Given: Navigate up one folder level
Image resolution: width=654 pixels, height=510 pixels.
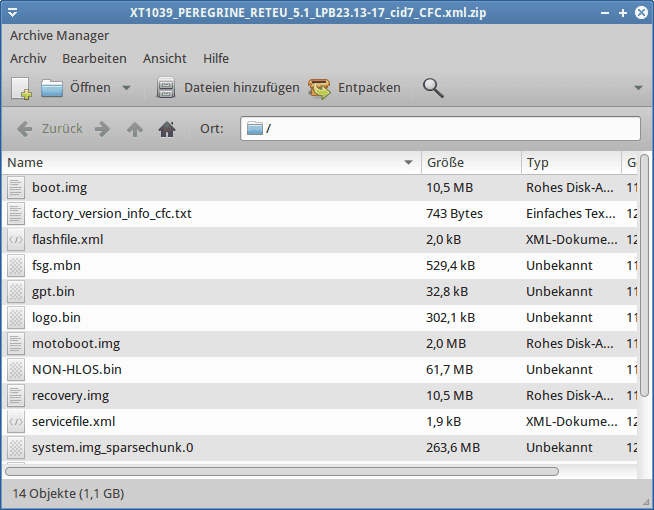Looking at the screenshot, I should tap(135, 129).
